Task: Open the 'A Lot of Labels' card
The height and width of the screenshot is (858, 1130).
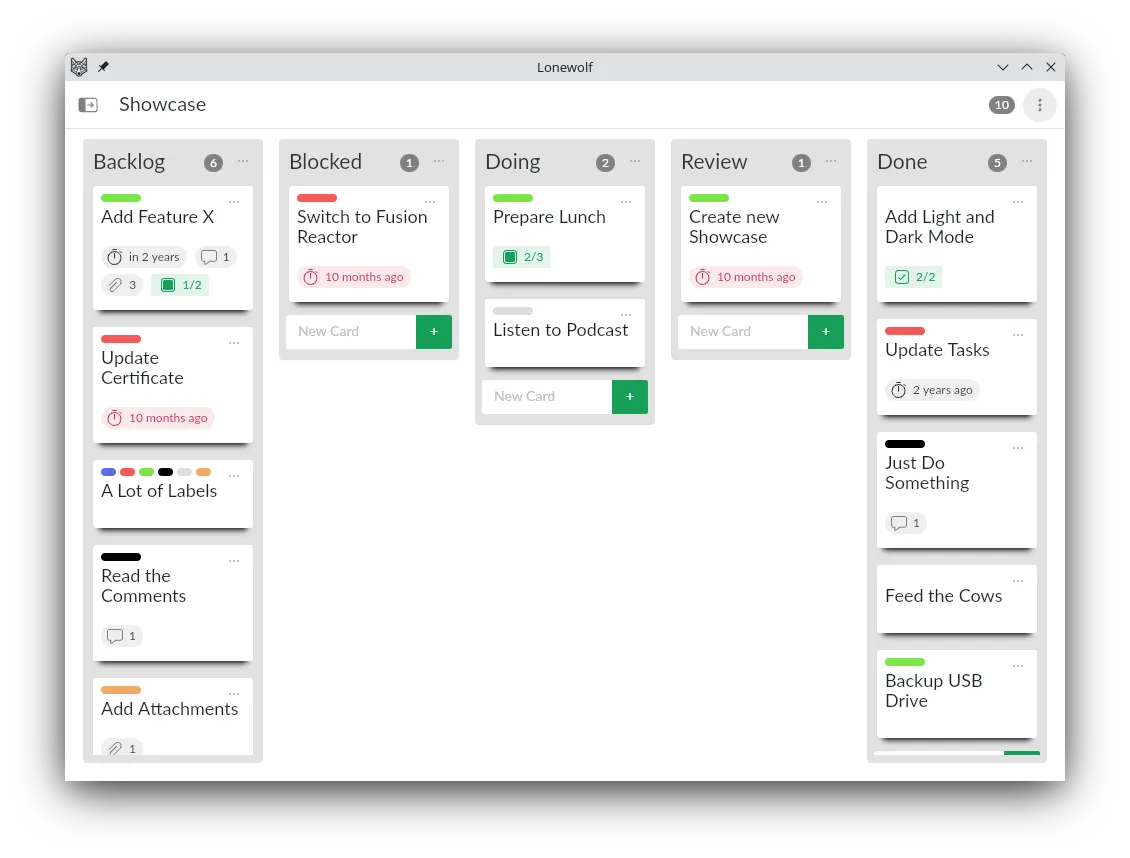Action: coord(173,494)
